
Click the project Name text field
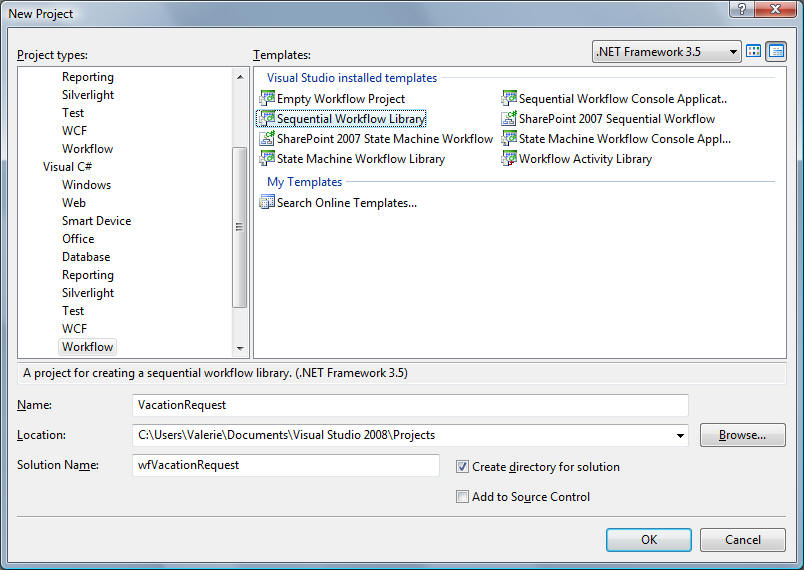click(x=410, y=405)
